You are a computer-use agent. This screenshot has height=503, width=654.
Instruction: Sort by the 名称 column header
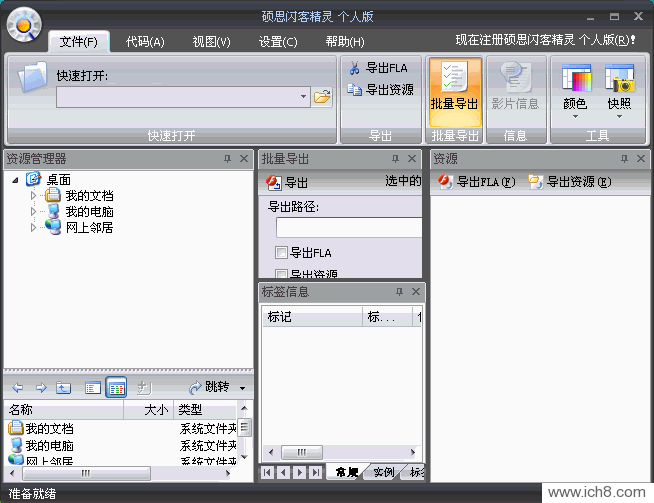coord(64,410)
